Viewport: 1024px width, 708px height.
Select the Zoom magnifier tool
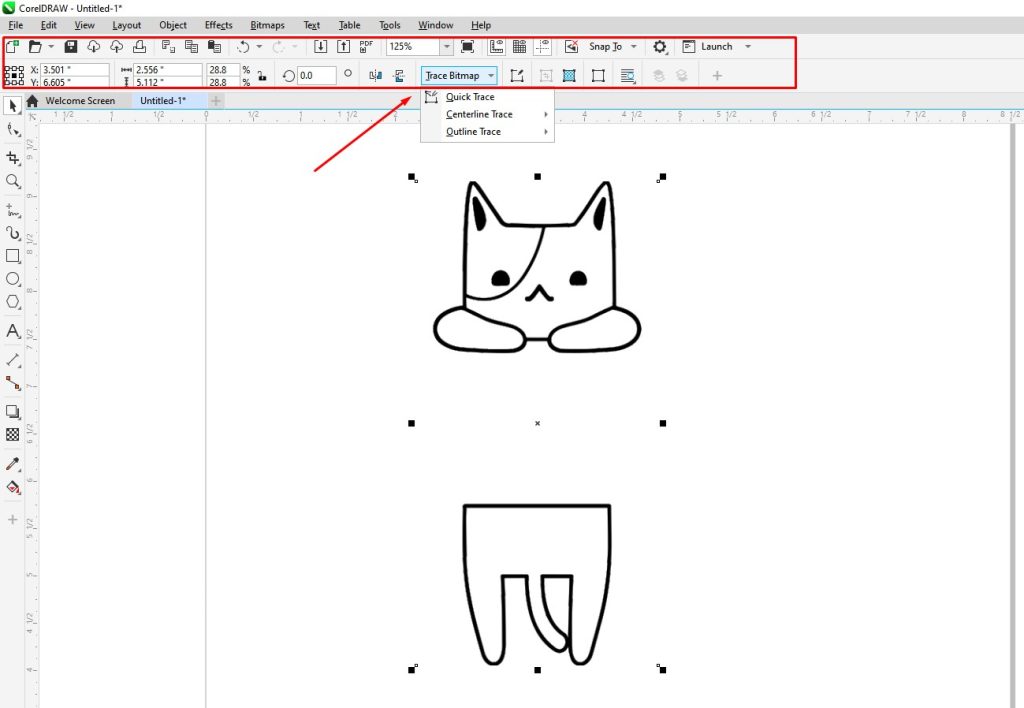12,181
